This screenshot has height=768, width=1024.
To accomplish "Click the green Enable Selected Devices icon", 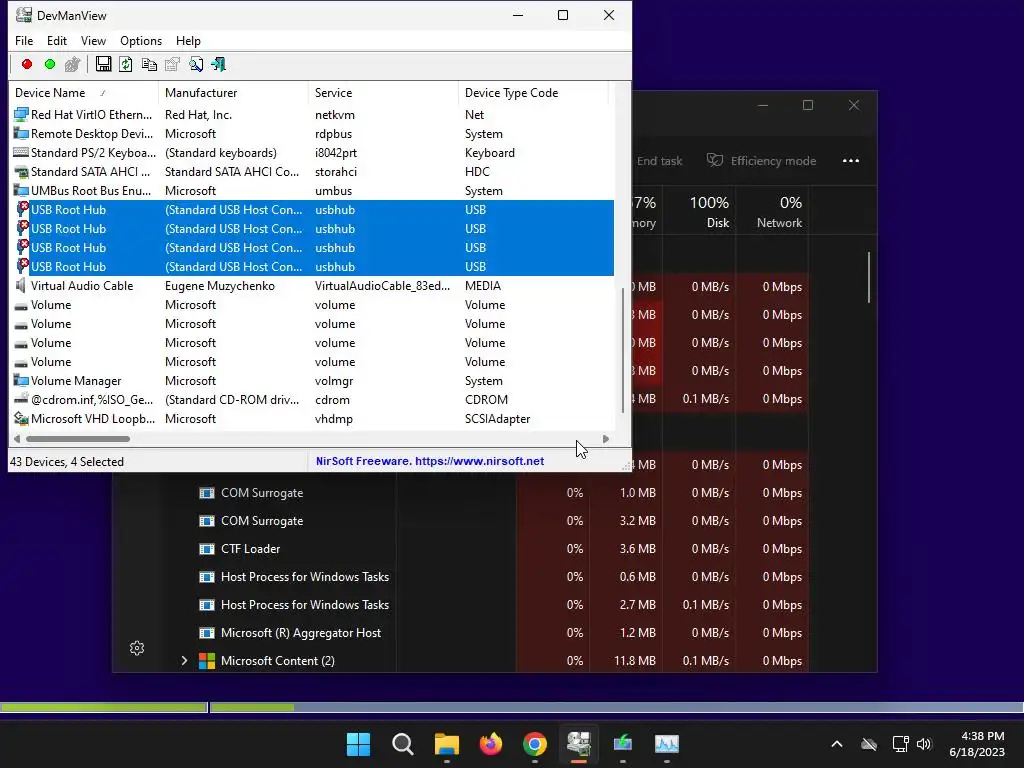I will coord(50,64).
